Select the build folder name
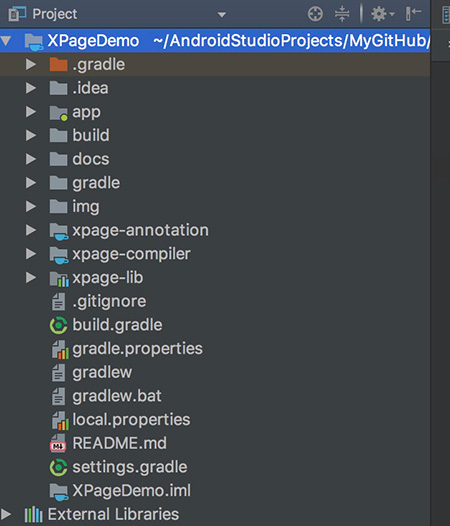This screenshot has width=450, height=526. (x=91, y=135)
